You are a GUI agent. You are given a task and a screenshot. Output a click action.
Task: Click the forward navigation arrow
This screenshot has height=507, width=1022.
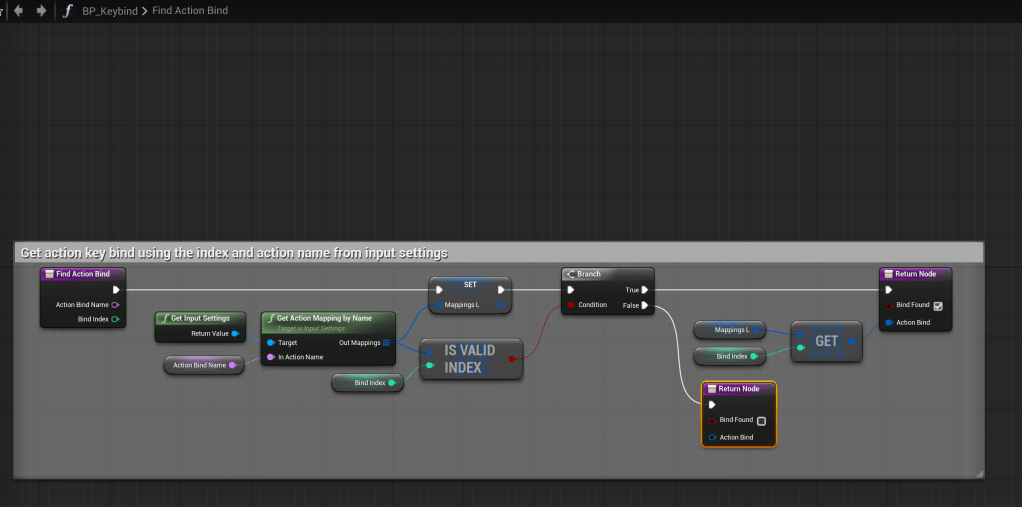click(x=41, y=11)
